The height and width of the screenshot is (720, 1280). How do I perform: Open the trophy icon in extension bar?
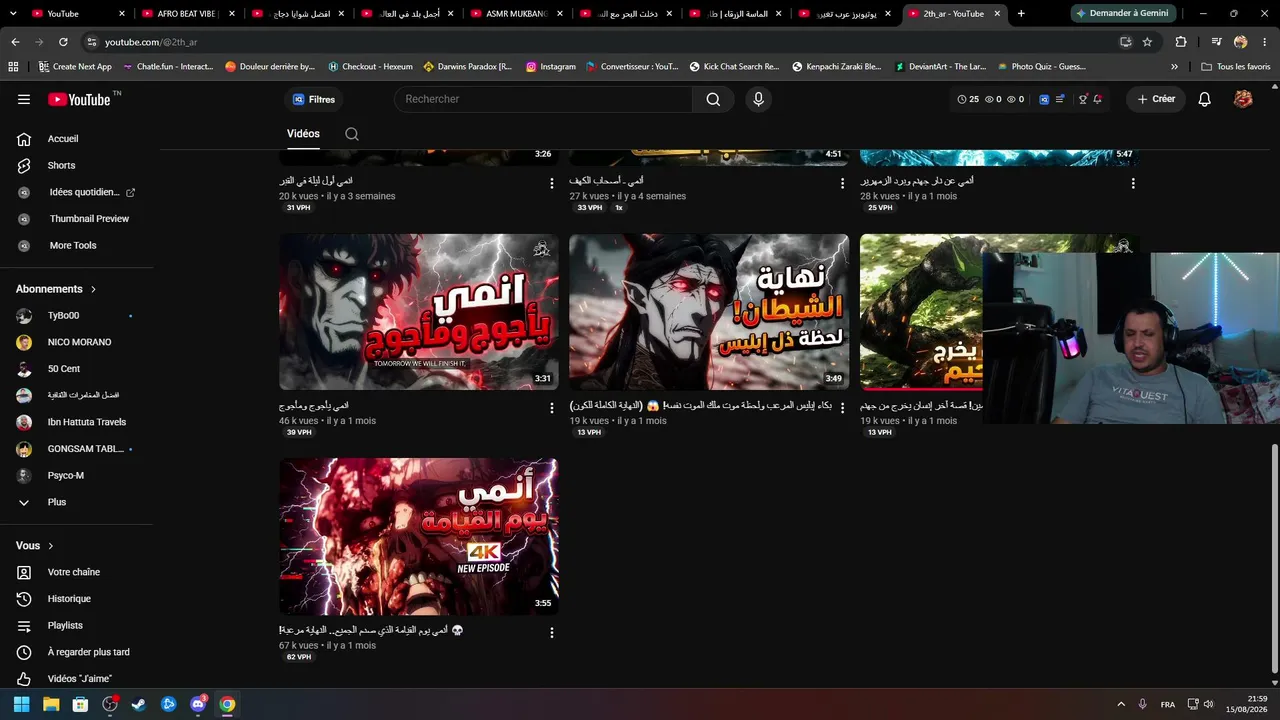point(1082,99)
